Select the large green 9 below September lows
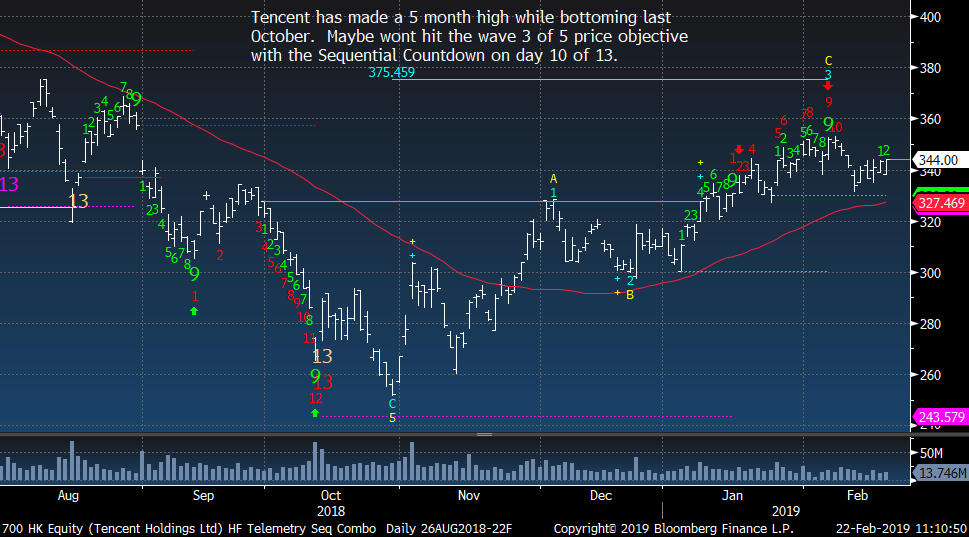969x537 pixels. click(x=195, y=274)
